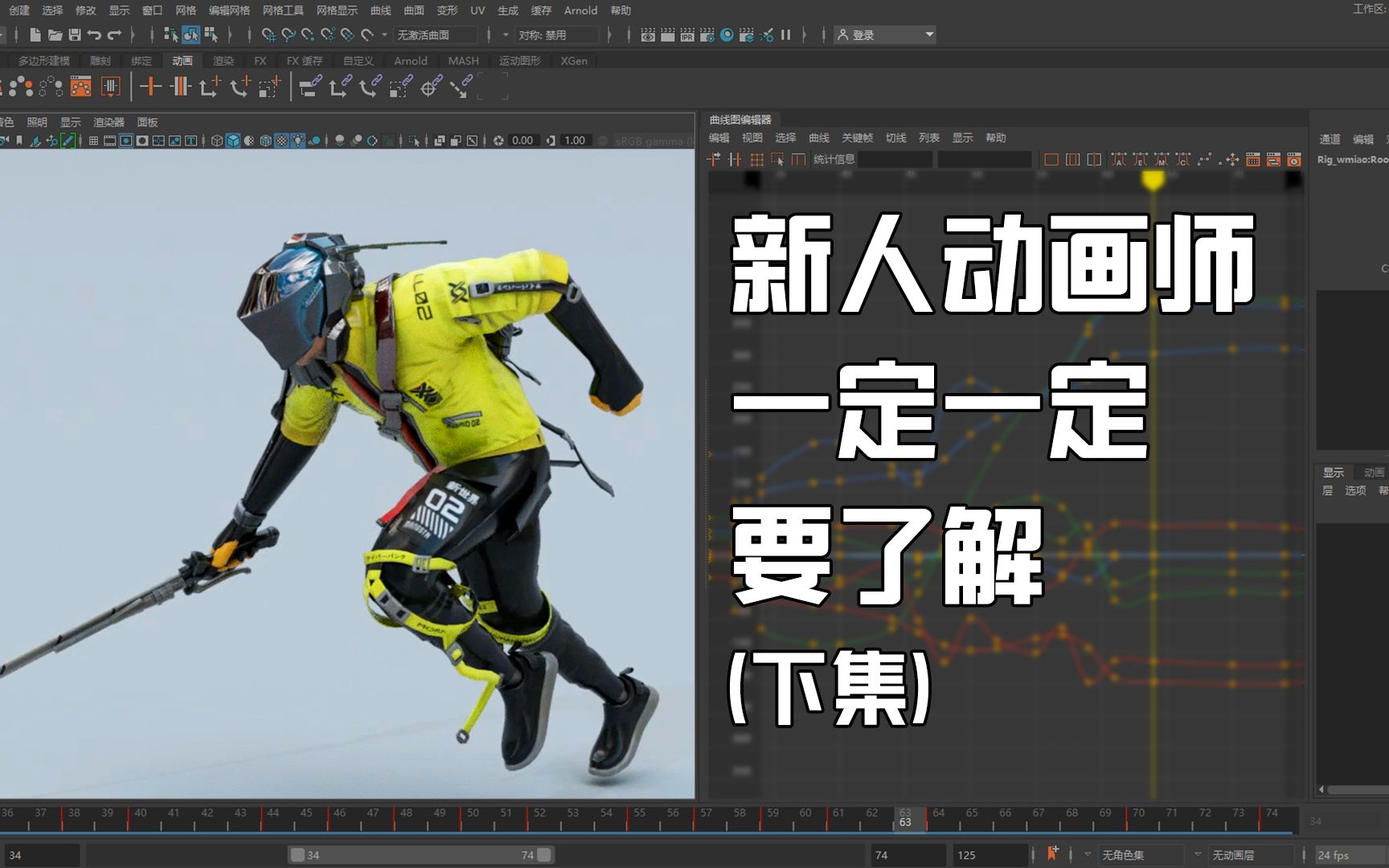Viewport: 1389px width, 868px height.
Task: Click the range slider handle at 74
Action: 544,854
